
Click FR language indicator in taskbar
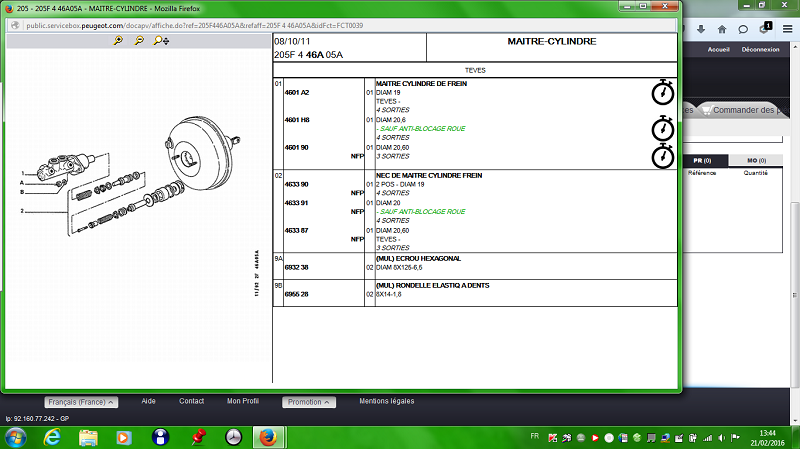click(535, 436)
